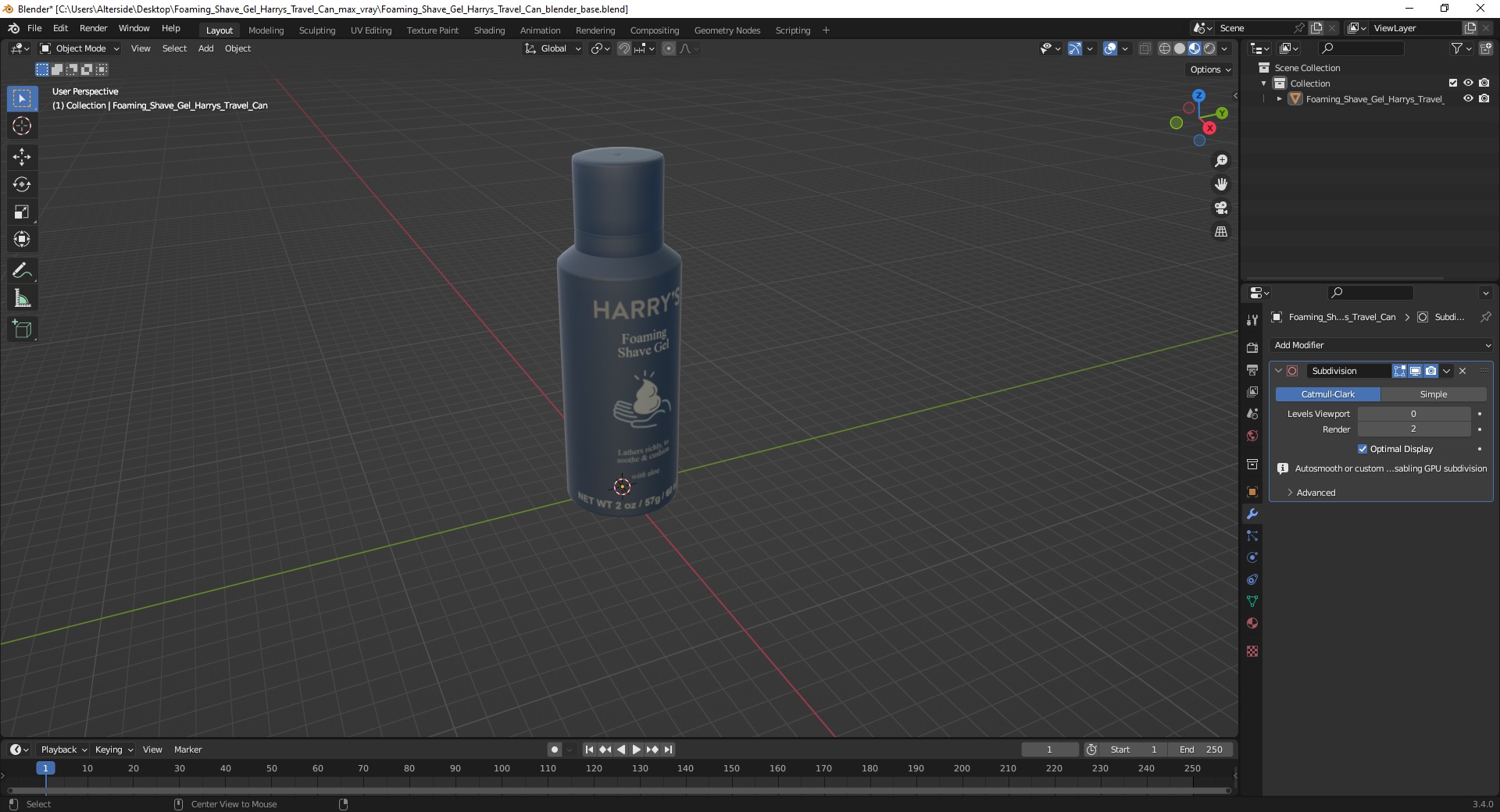Open the Keying dropdown in timeline
The width and height of the screenshot is (1500, 812).
tap(113, 750)
